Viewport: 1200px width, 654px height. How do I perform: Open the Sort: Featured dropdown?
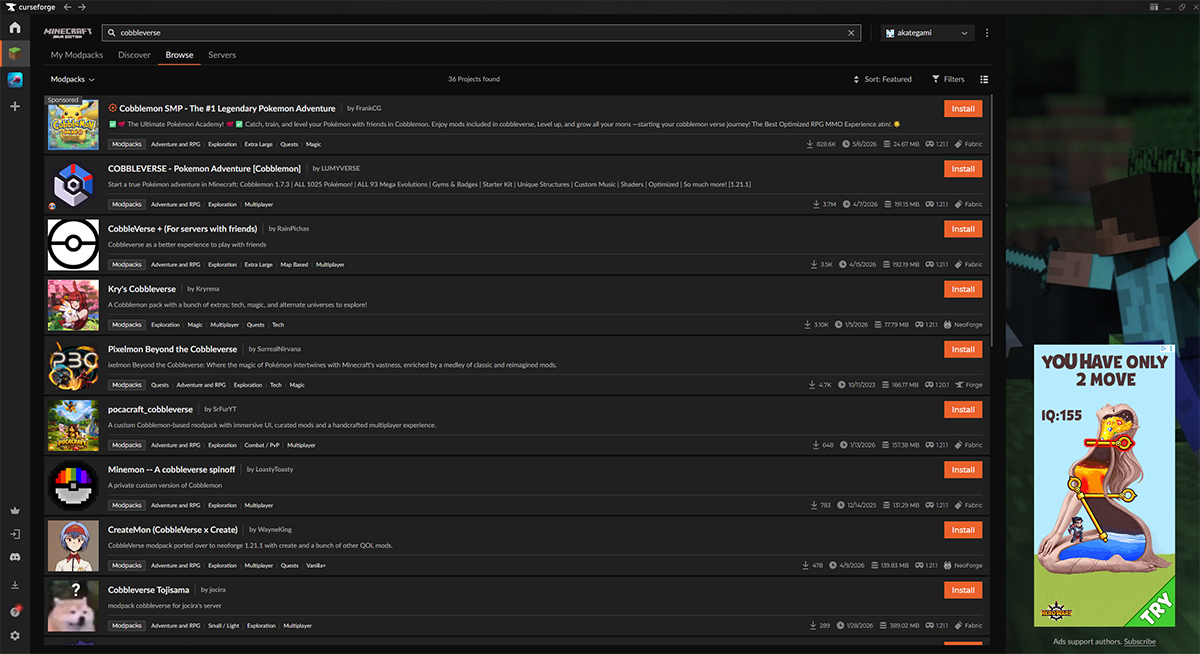tap(882, 79)
